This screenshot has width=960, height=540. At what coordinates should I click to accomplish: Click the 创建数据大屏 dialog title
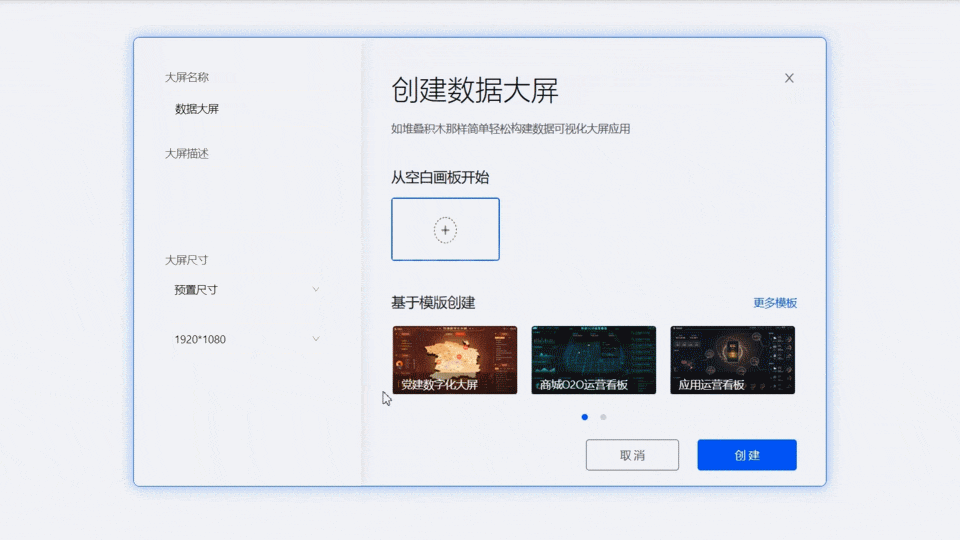click(x=474, y=91)
